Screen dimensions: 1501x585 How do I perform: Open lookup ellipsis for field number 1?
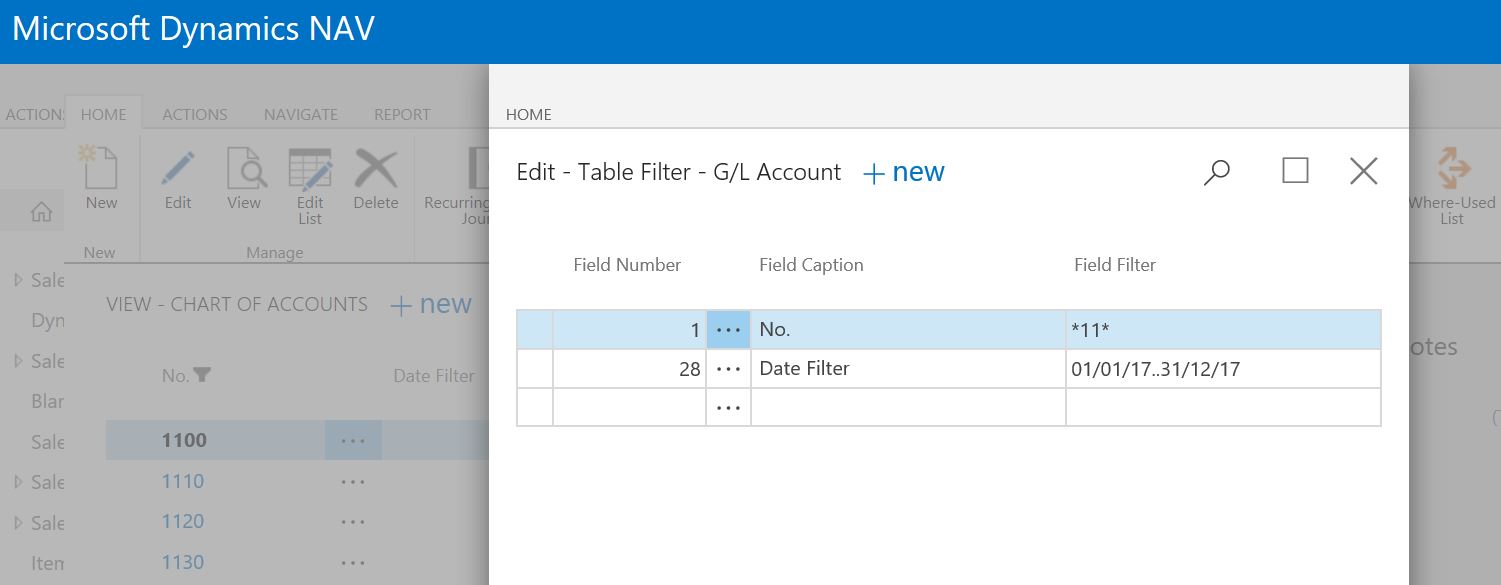(x=728, y=330)
